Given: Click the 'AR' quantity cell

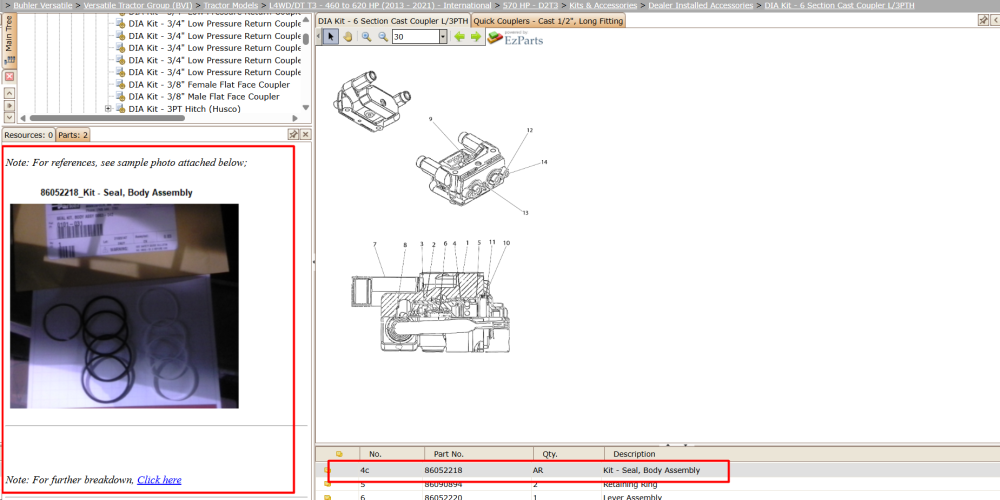Looking at the screenshot, I should pyautogui.click(x=538, y=471).
